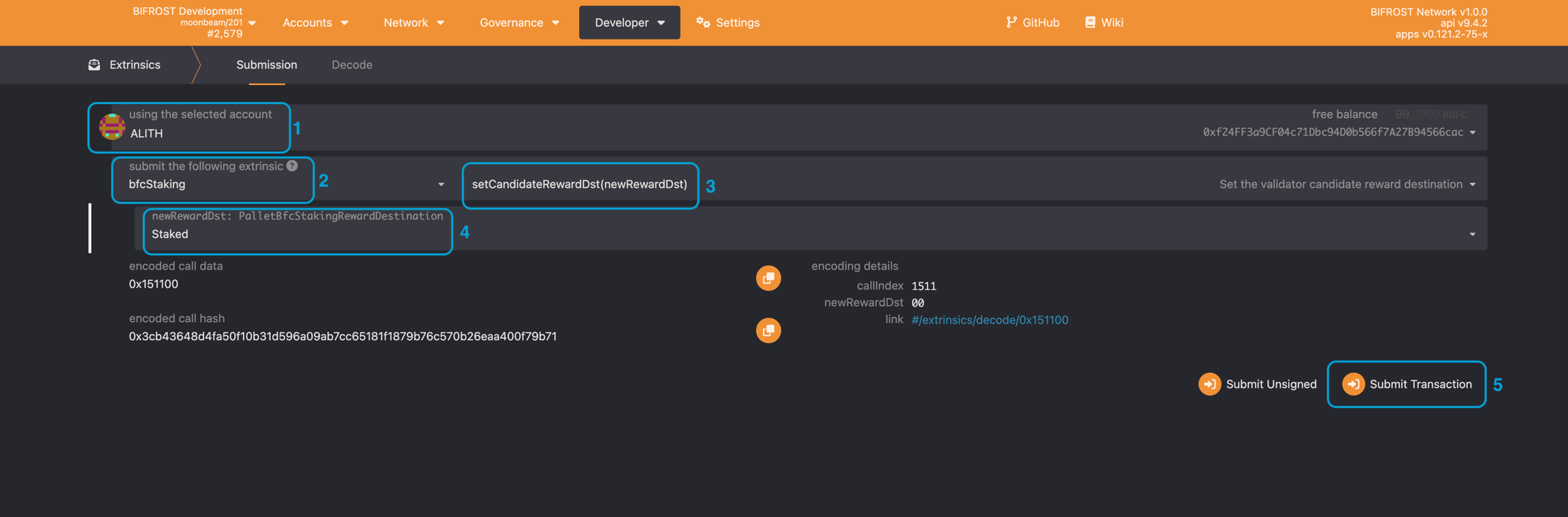Click the Settings gear icon
Image resolution: width=1568 pixels, height=517 pixels.
[703, 22]
